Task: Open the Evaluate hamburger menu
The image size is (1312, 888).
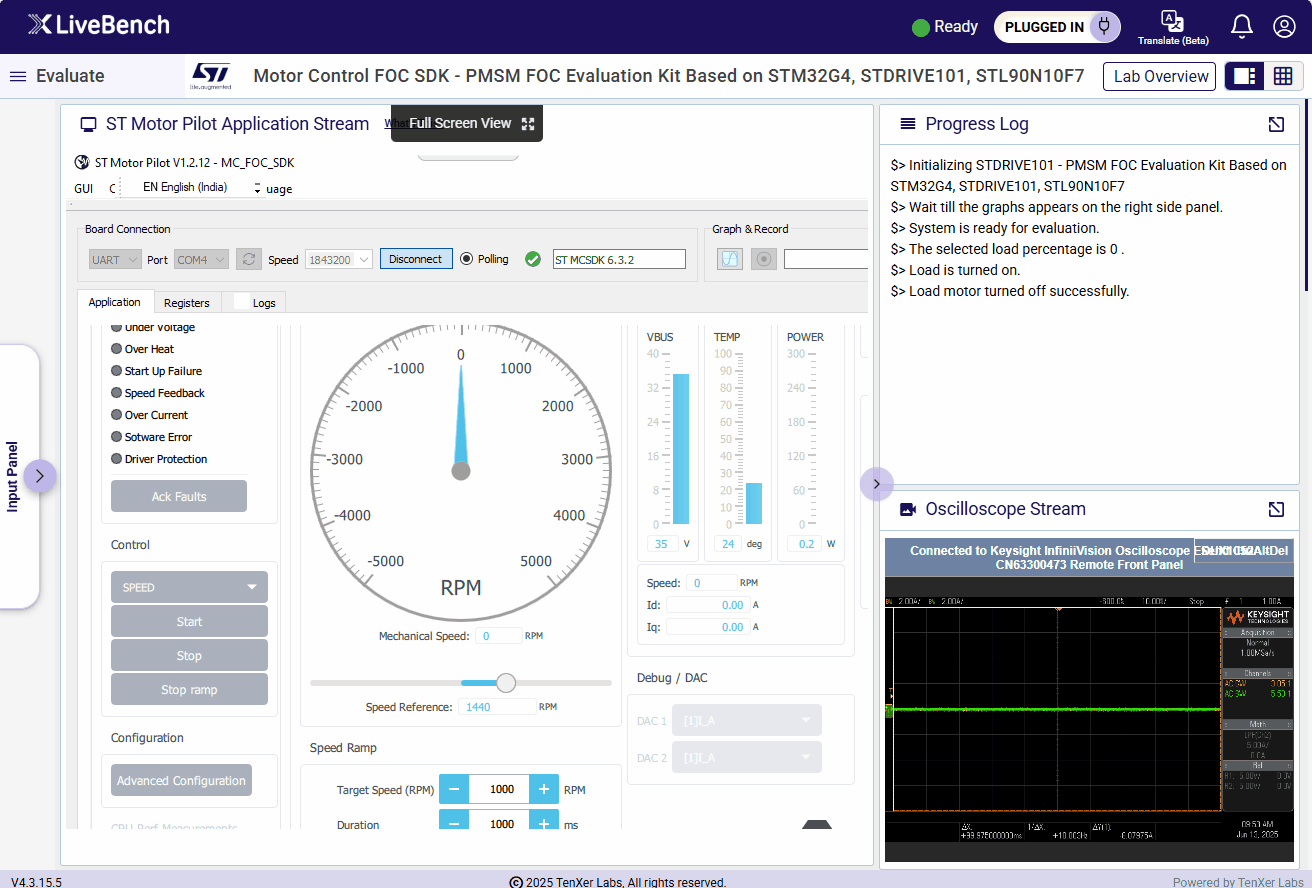Action: coord(18,76)
